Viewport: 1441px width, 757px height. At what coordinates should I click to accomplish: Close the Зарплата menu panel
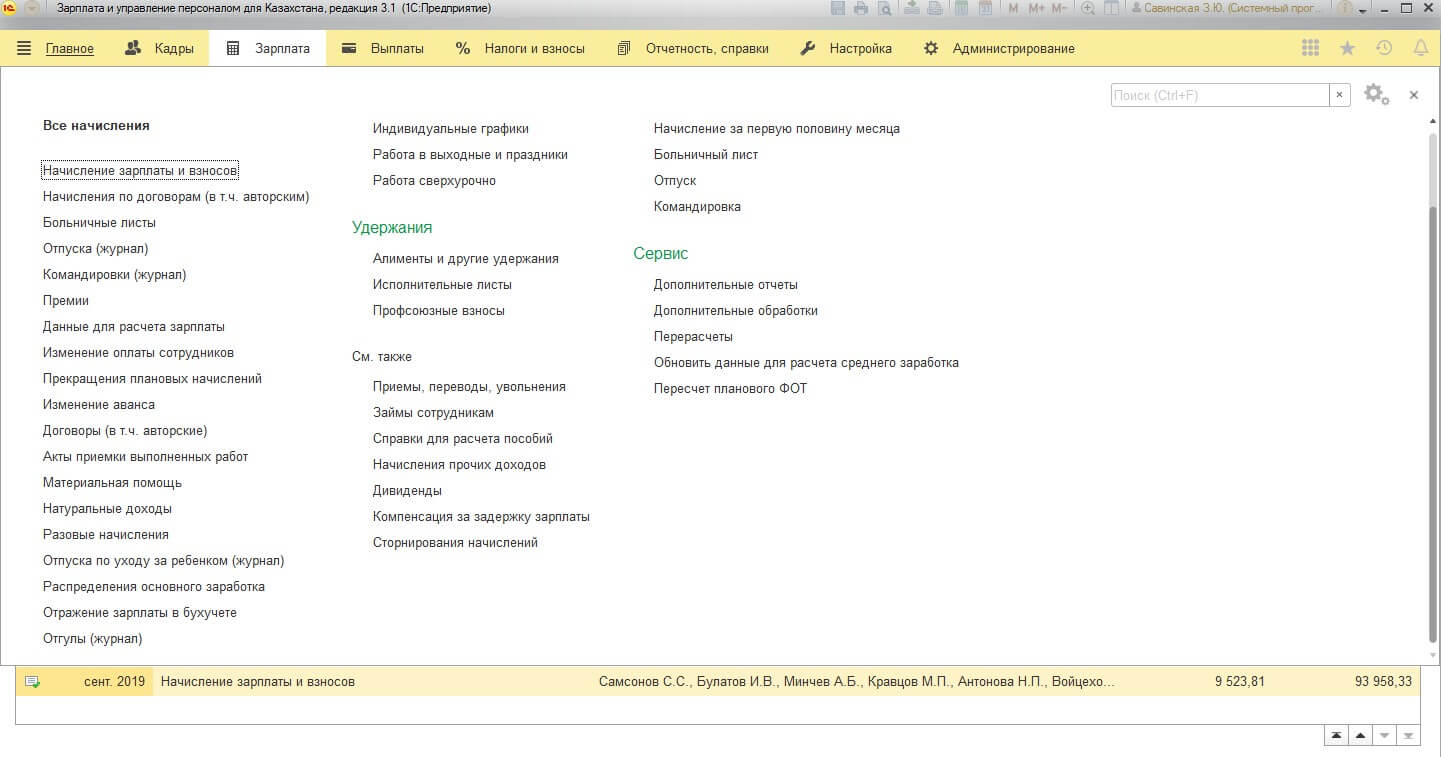coord(1414,95)
